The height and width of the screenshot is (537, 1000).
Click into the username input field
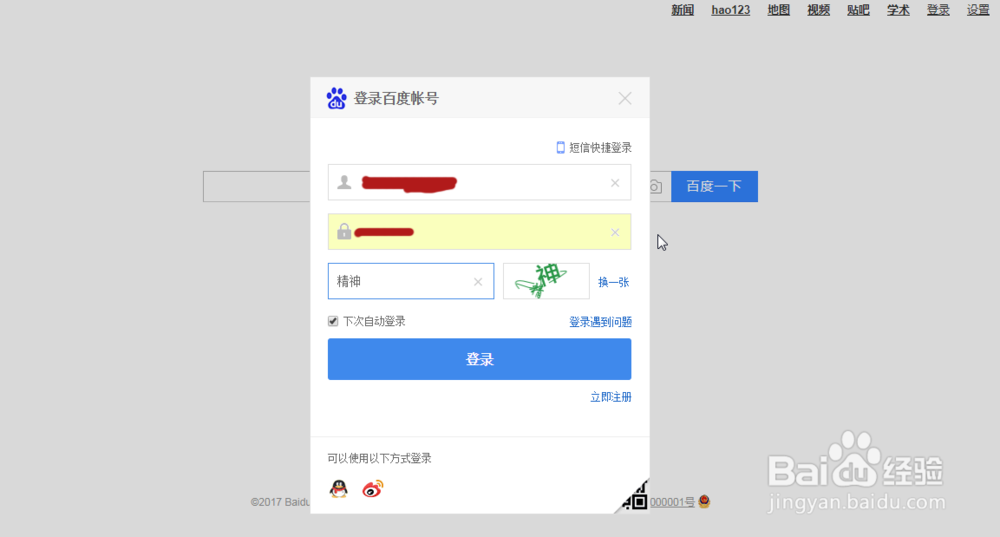[x=480, y=182]
